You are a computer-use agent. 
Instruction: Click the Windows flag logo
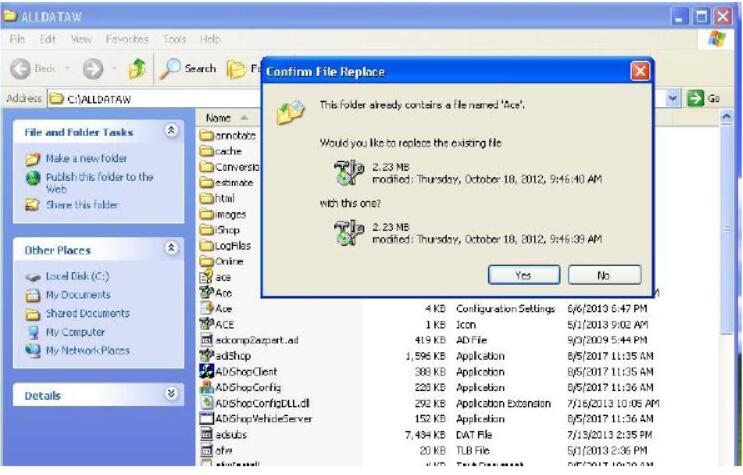click(x=716, y=39)
